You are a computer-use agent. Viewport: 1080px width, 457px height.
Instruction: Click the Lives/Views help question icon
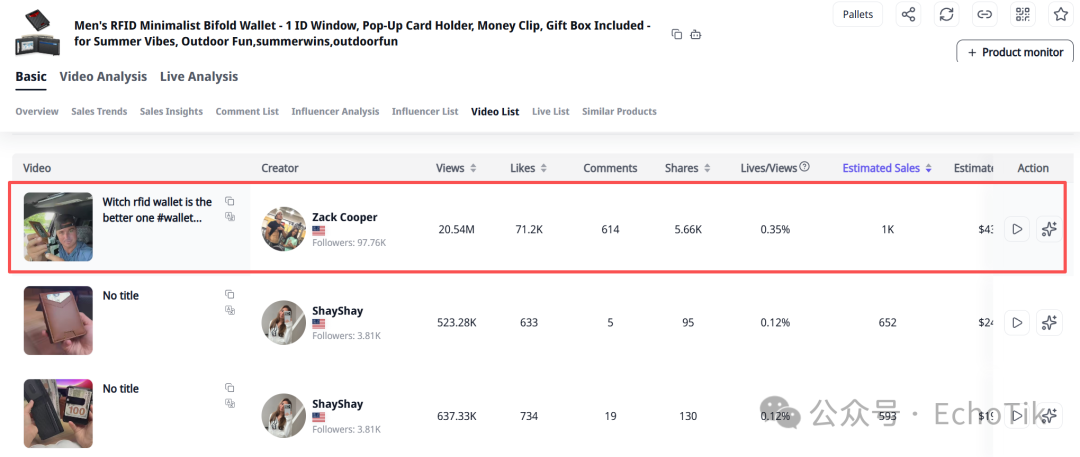click(804, 167)
